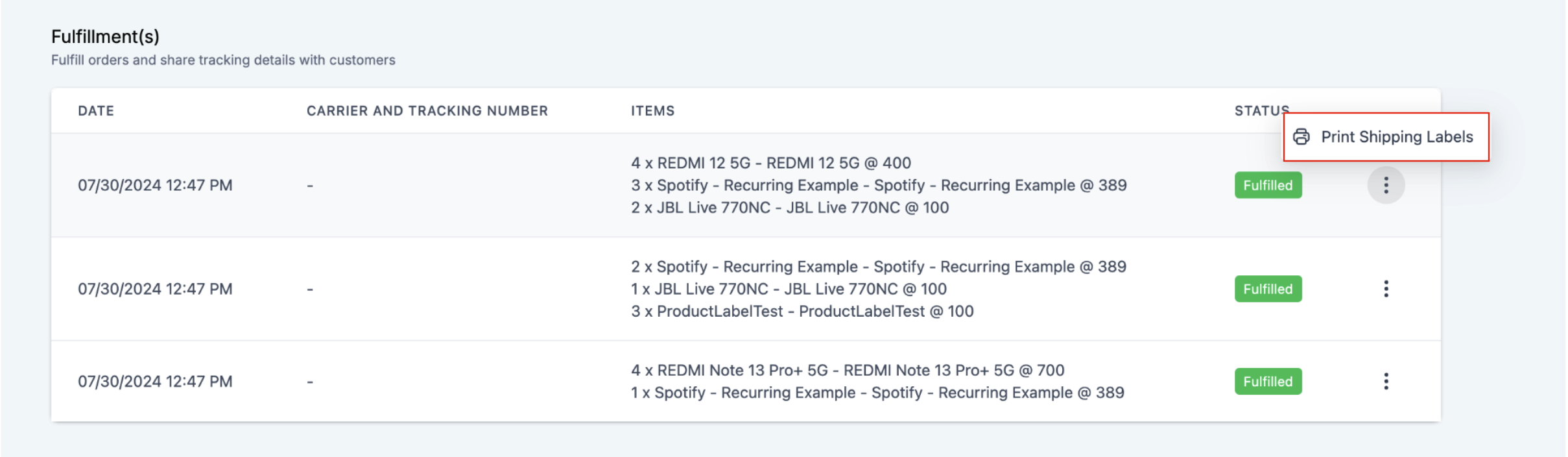Select the 3 x ProductLabelTest item line
This screenshot has height=457, width=1568.
tap(802, 312)
